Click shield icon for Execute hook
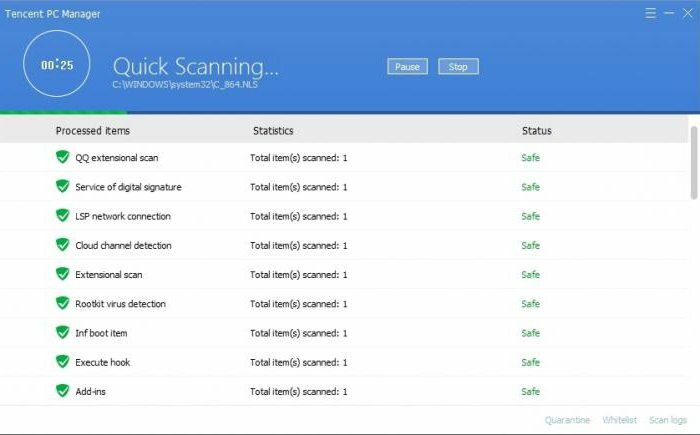Image resolution: width=700 pixels, height=435 pixels. click(62, 362)
